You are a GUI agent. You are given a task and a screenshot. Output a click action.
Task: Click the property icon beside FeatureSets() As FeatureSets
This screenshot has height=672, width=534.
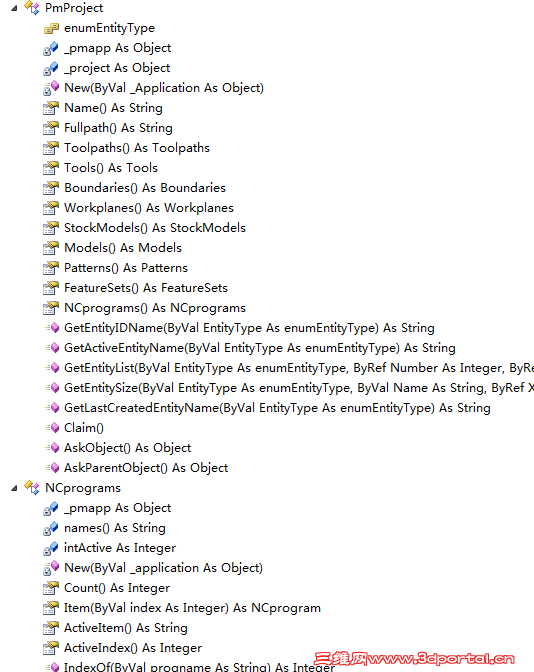click(x=51, y=288)
